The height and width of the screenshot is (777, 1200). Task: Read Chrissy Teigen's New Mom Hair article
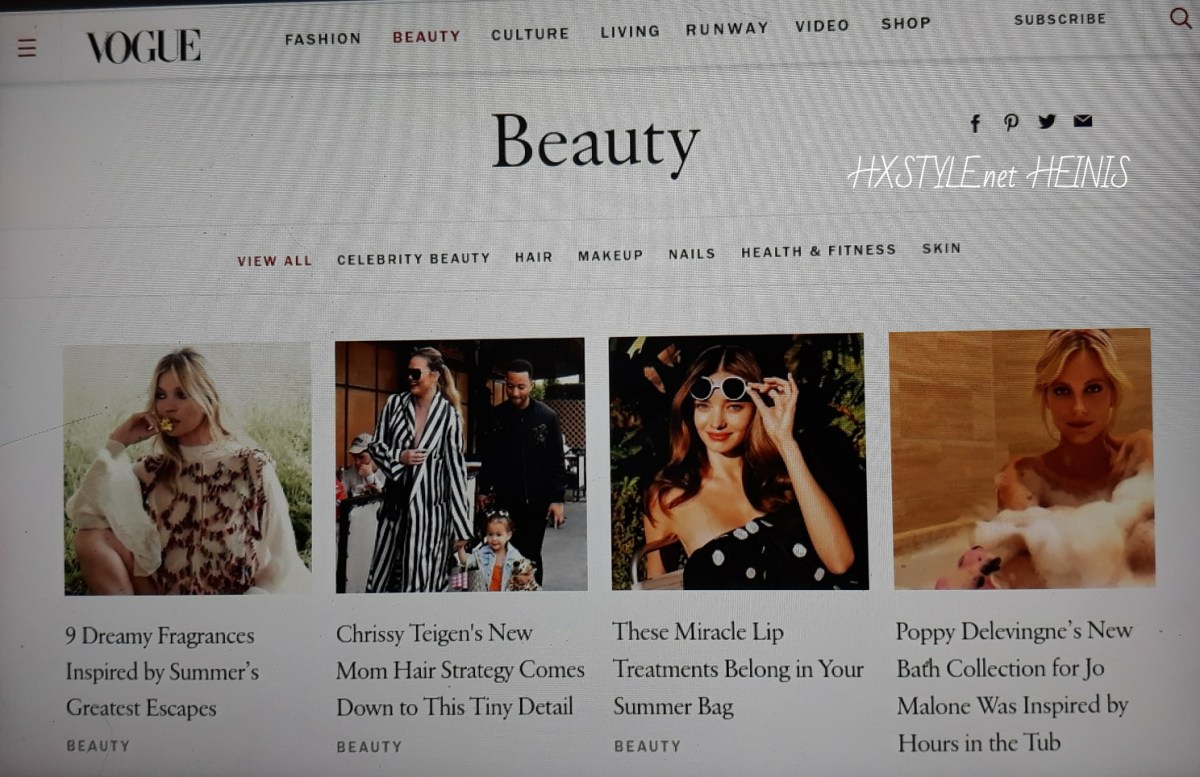click(460, 669)
